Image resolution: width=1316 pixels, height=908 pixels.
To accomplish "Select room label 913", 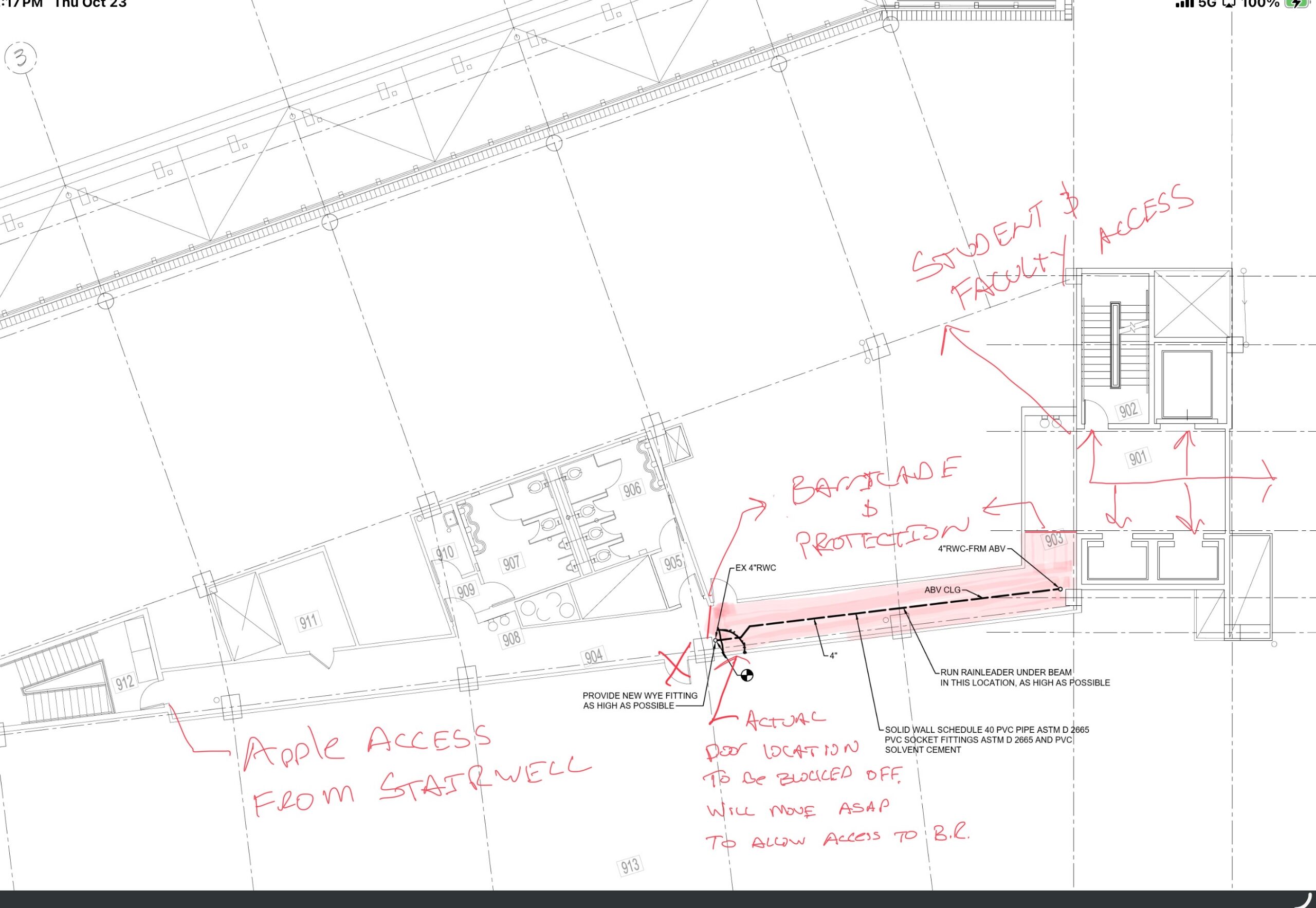I will tap(630, 866).
